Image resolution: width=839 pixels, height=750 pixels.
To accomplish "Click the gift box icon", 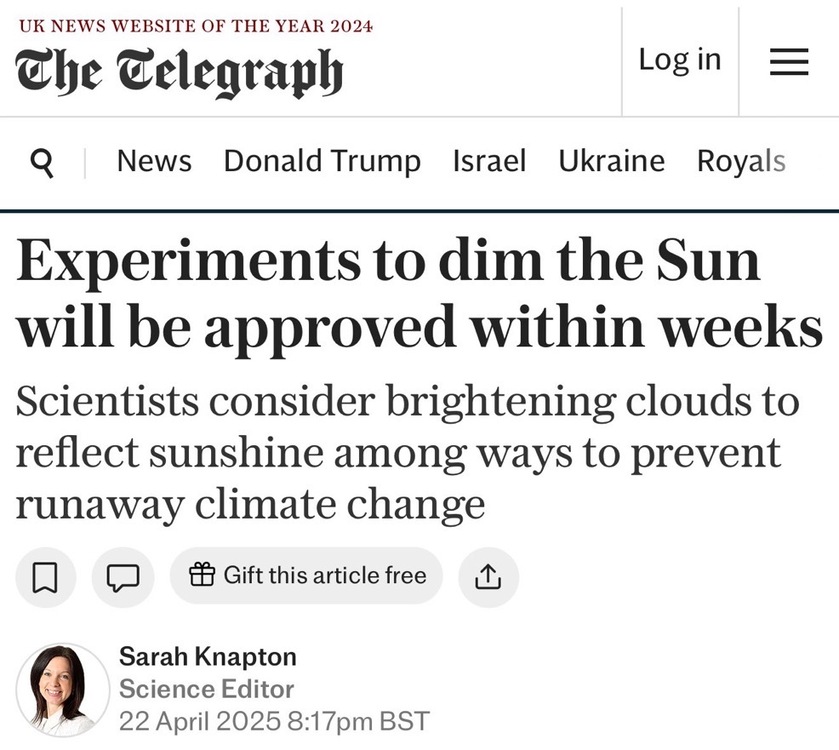I will [202, 575].
